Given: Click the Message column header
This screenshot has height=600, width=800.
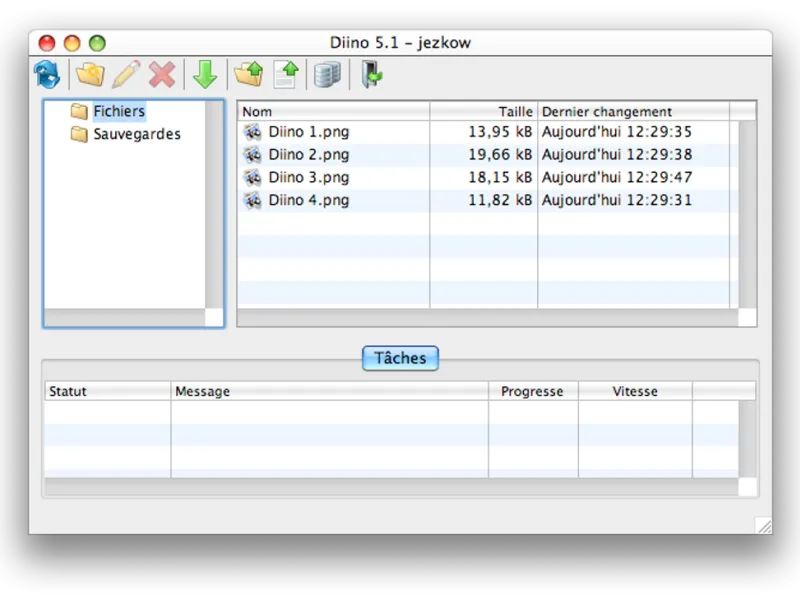Looking at the screenshot, I should click(330, 391).
